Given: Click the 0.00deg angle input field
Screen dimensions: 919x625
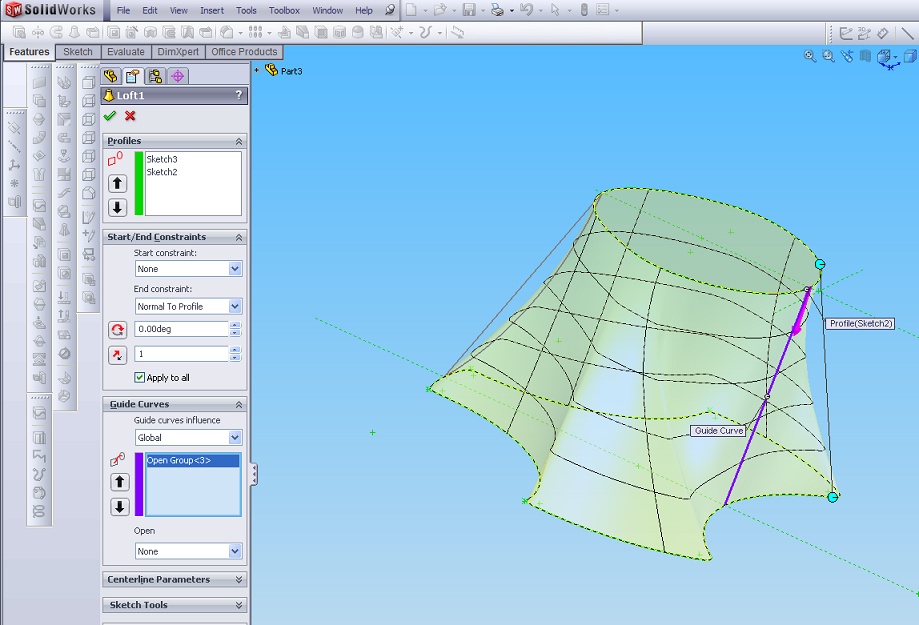Looking at the screenshot, I should tap(181, 329).
